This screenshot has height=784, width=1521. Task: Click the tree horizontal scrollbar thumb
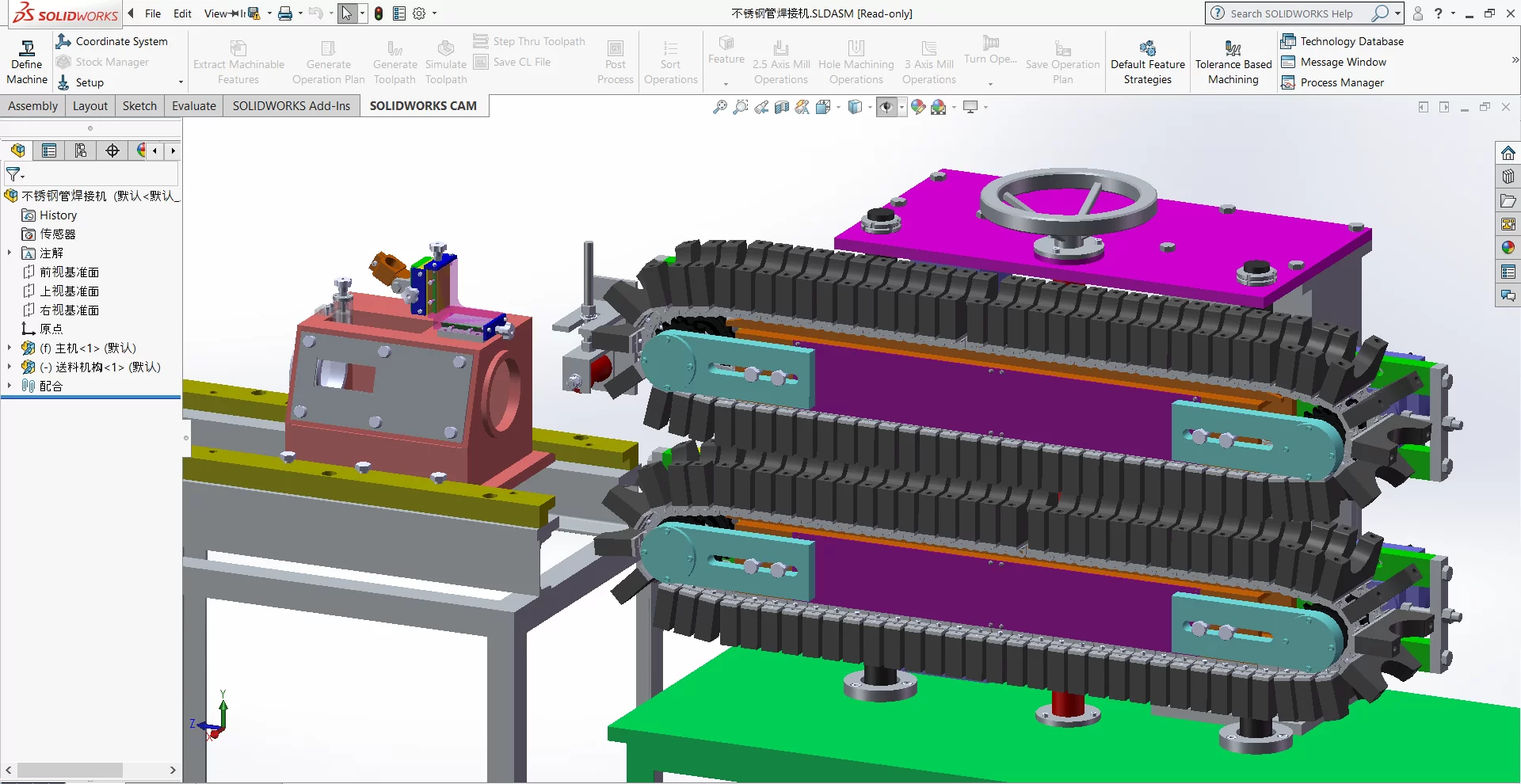coord(70,770)
